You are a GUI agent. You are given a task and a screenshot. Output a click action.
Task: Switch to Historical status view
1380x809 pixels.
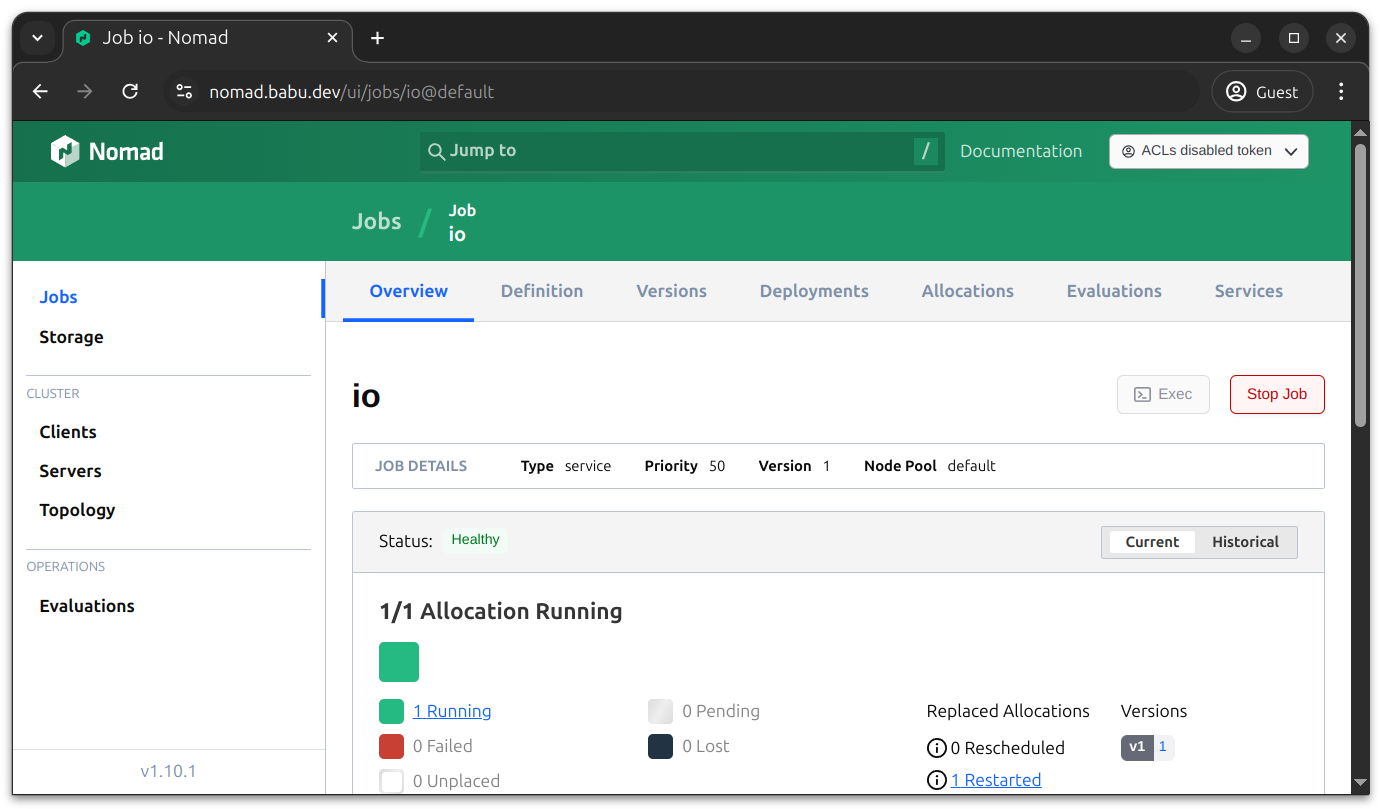(1245, 542)
